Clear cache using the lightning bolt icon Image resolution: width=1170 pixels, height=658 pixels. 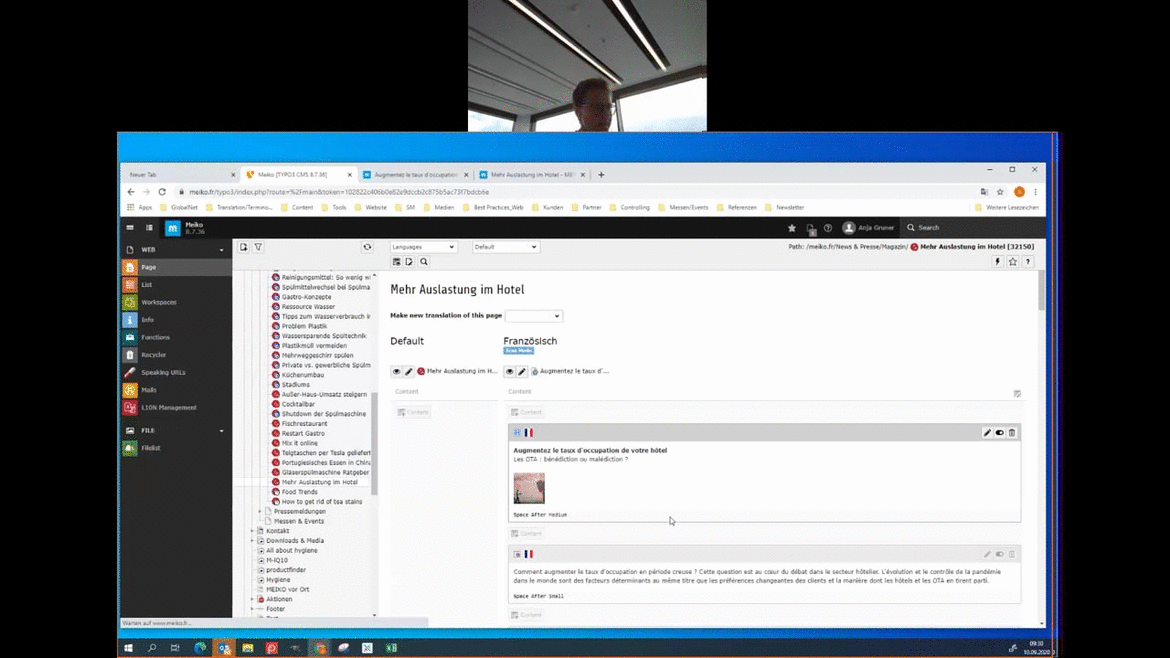tap(997, 262)
